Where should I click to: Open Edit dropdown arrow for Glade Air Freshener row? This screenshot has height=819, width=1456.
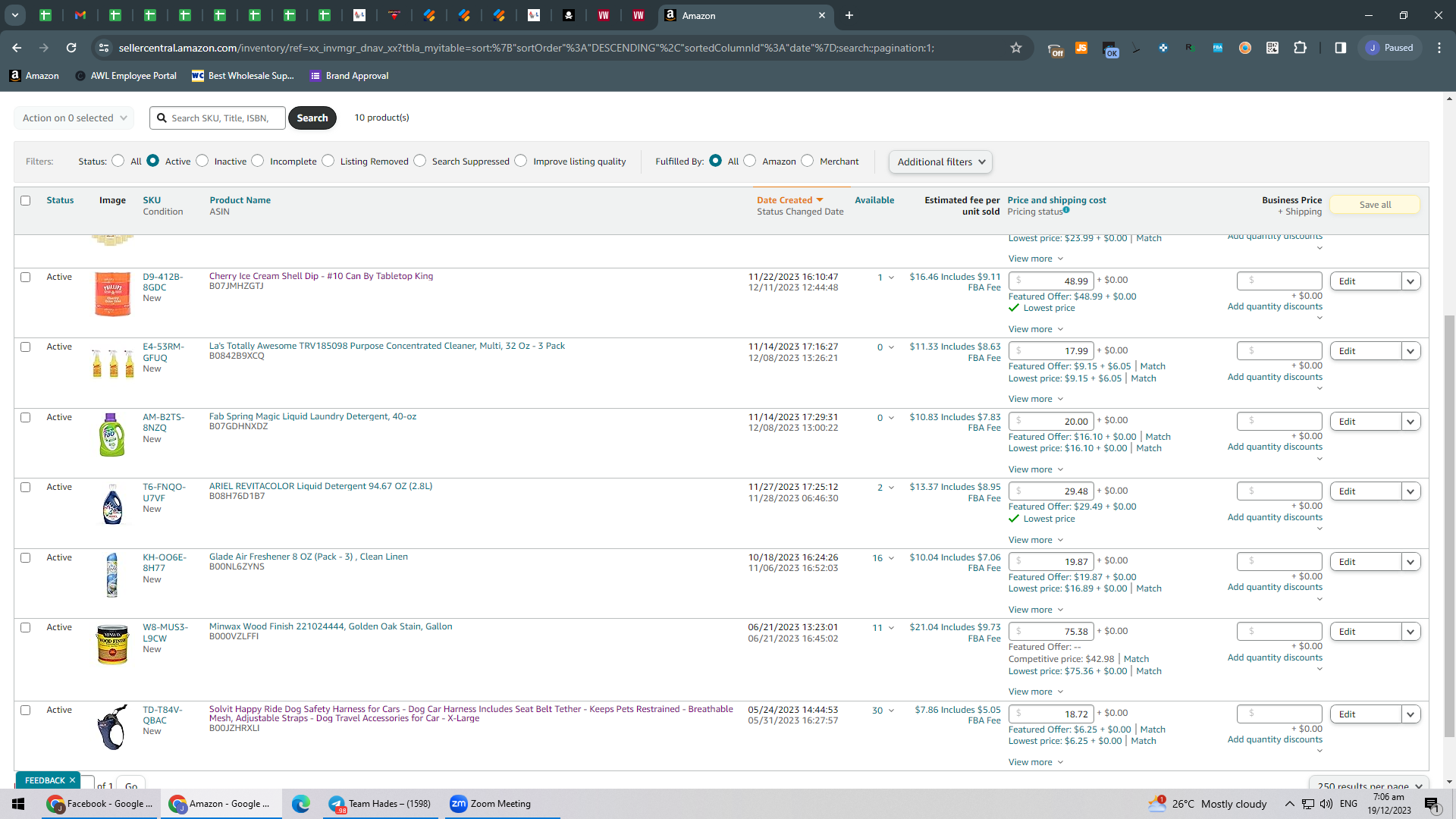[1410, 562]
